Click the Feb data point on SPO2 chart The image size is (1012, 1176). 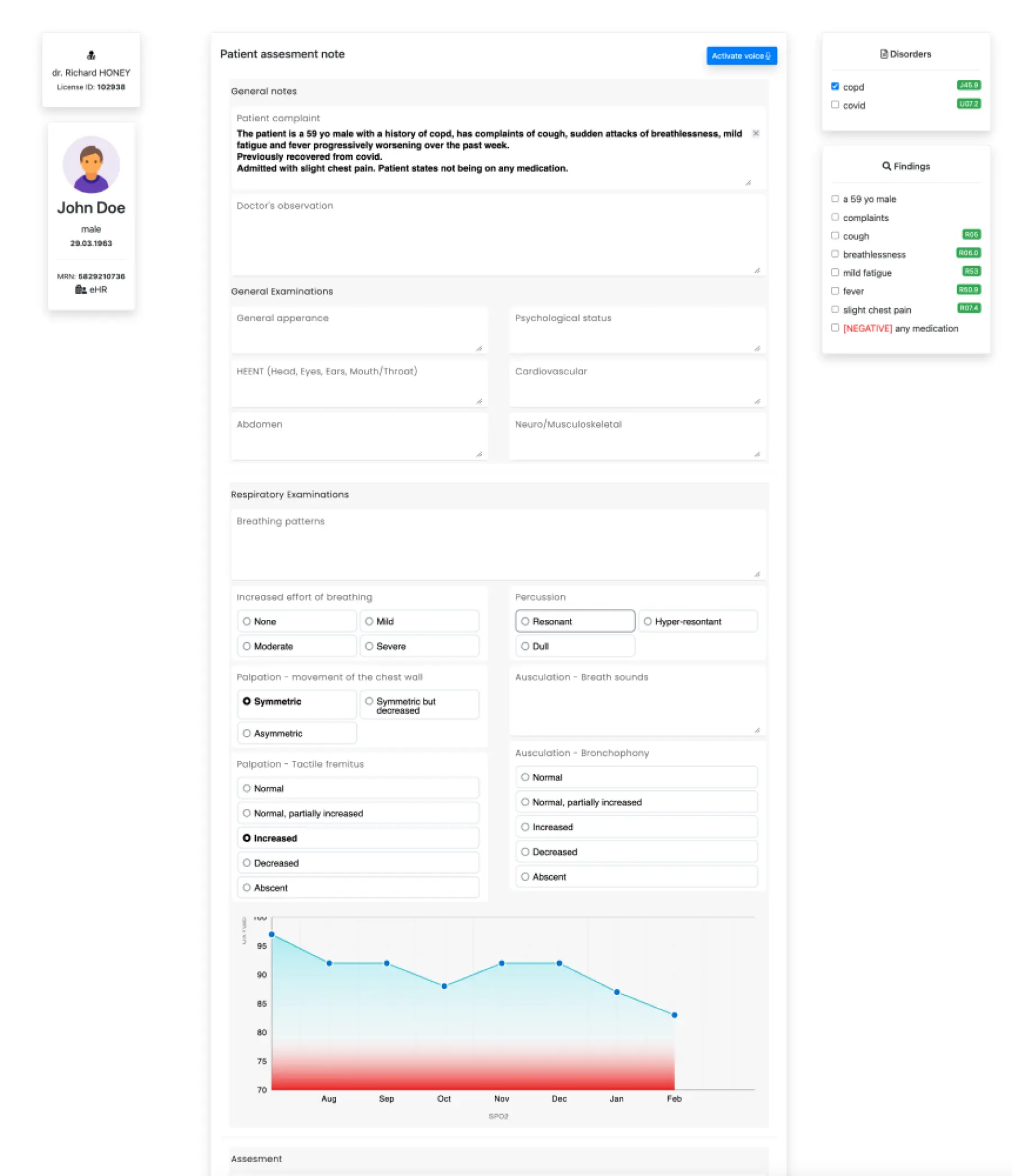[x=675, y=1015]
